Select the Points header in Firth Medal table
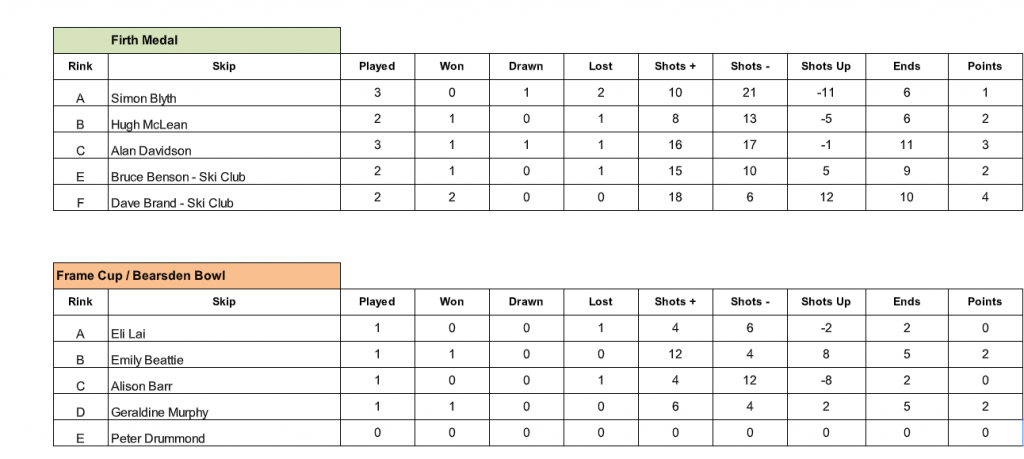This screenshot has width=1024, height=459. pos(984,66)
